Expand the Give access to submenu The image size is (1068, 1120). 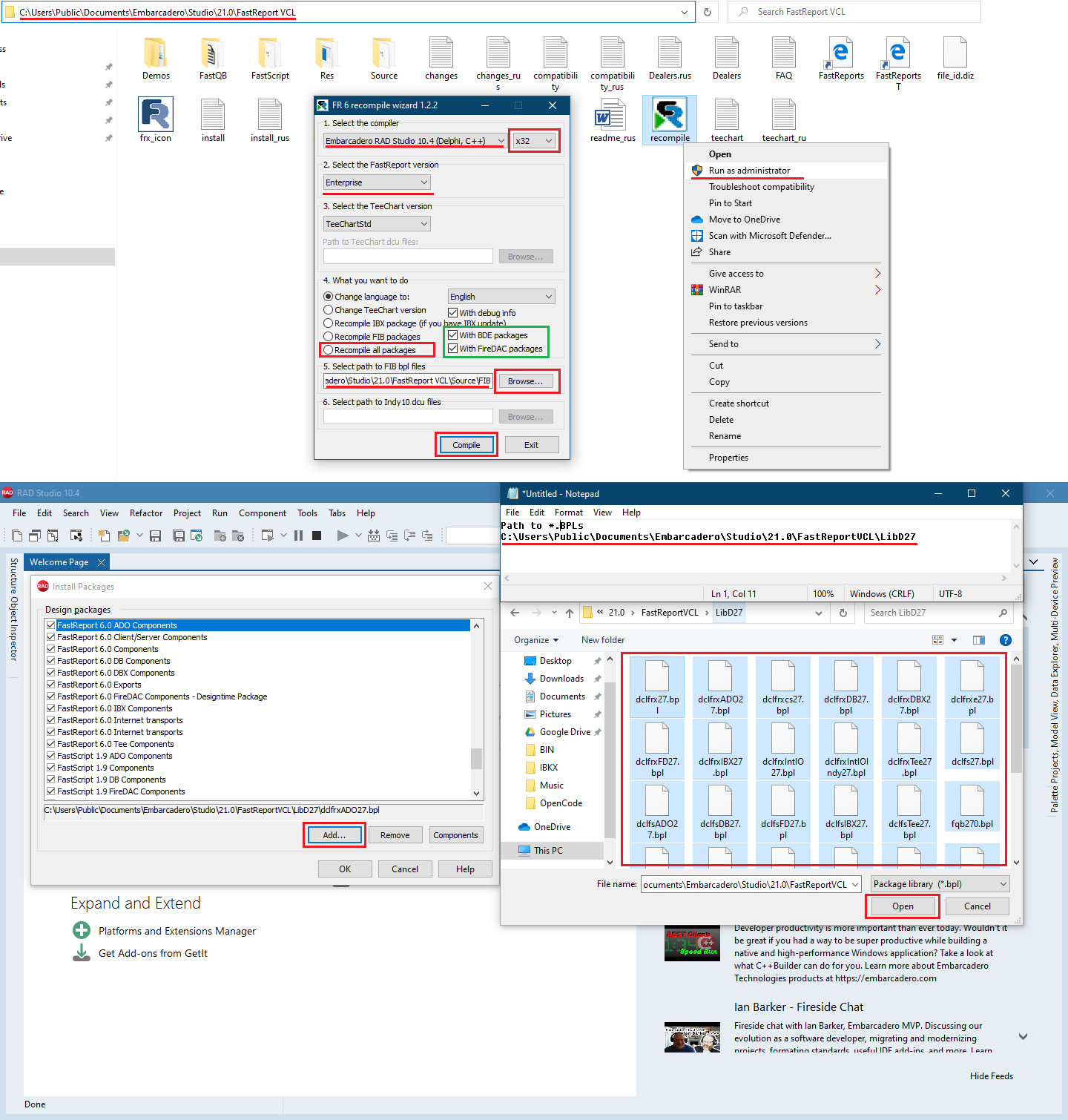click(x=786, y=274)
